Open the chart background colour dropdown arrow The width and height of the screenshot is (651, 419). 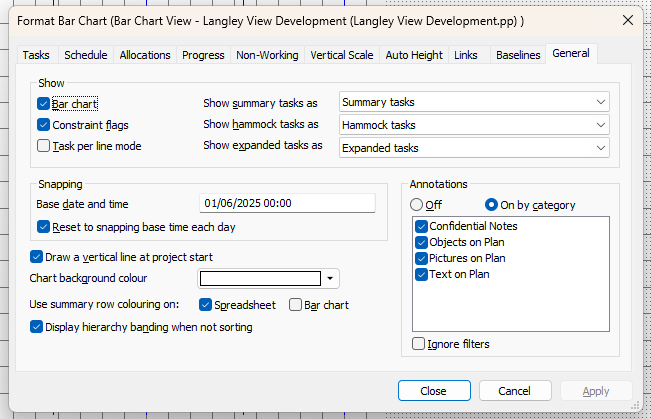pyautogui.click(x=330, y=278)
